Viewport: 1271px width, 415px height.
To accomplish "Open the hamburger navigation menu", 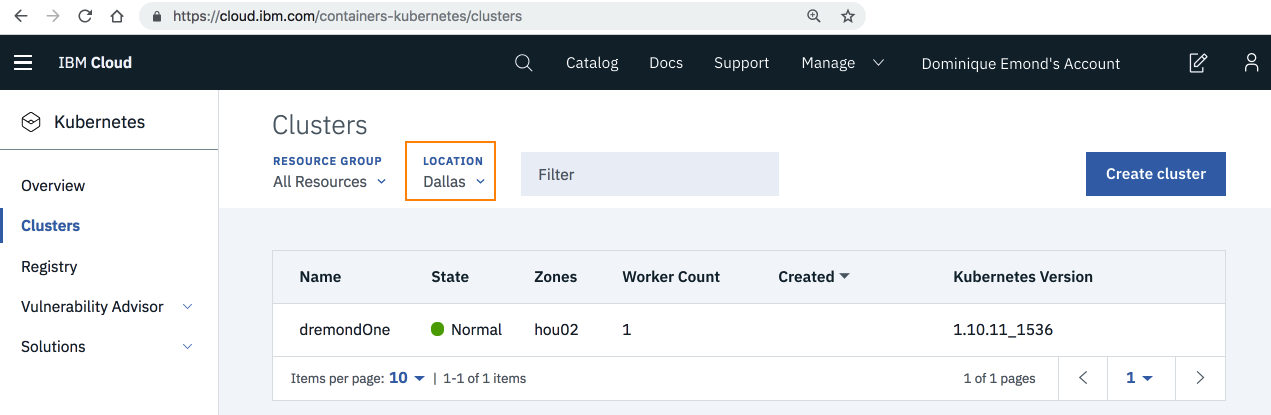I will 23,63.
